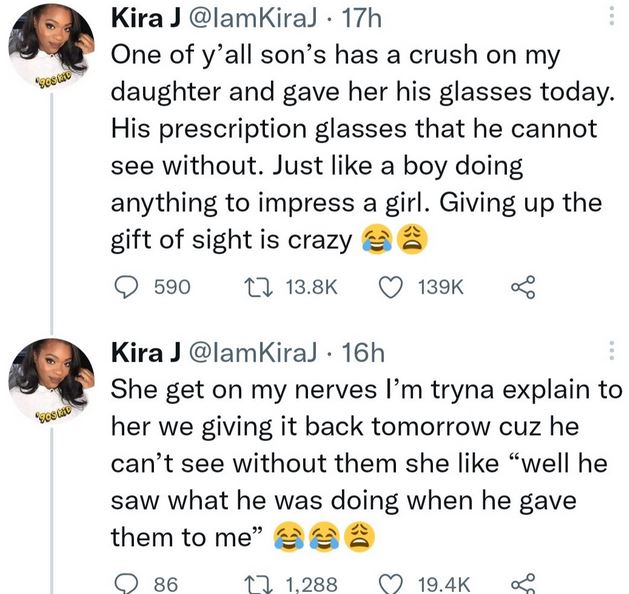Like the first tweet with 139K likes
The width and height of the screenshot is (629, 594).
(390, 287)
